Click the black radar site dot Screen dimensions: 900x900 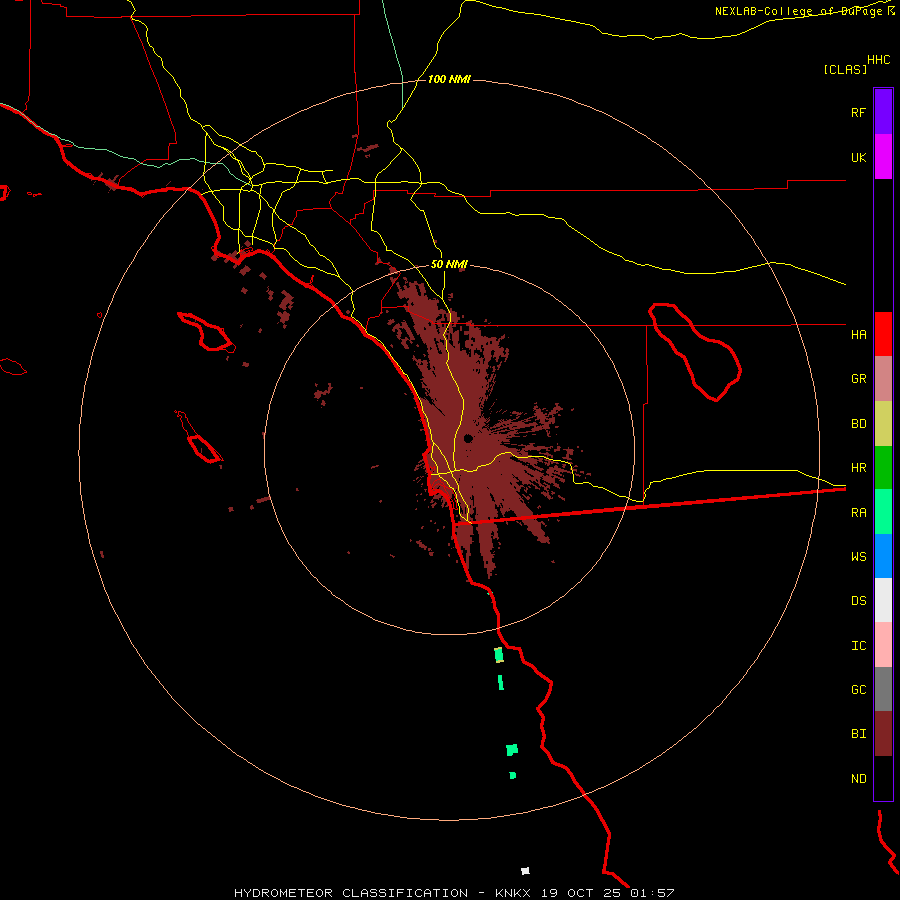(468, 439)
